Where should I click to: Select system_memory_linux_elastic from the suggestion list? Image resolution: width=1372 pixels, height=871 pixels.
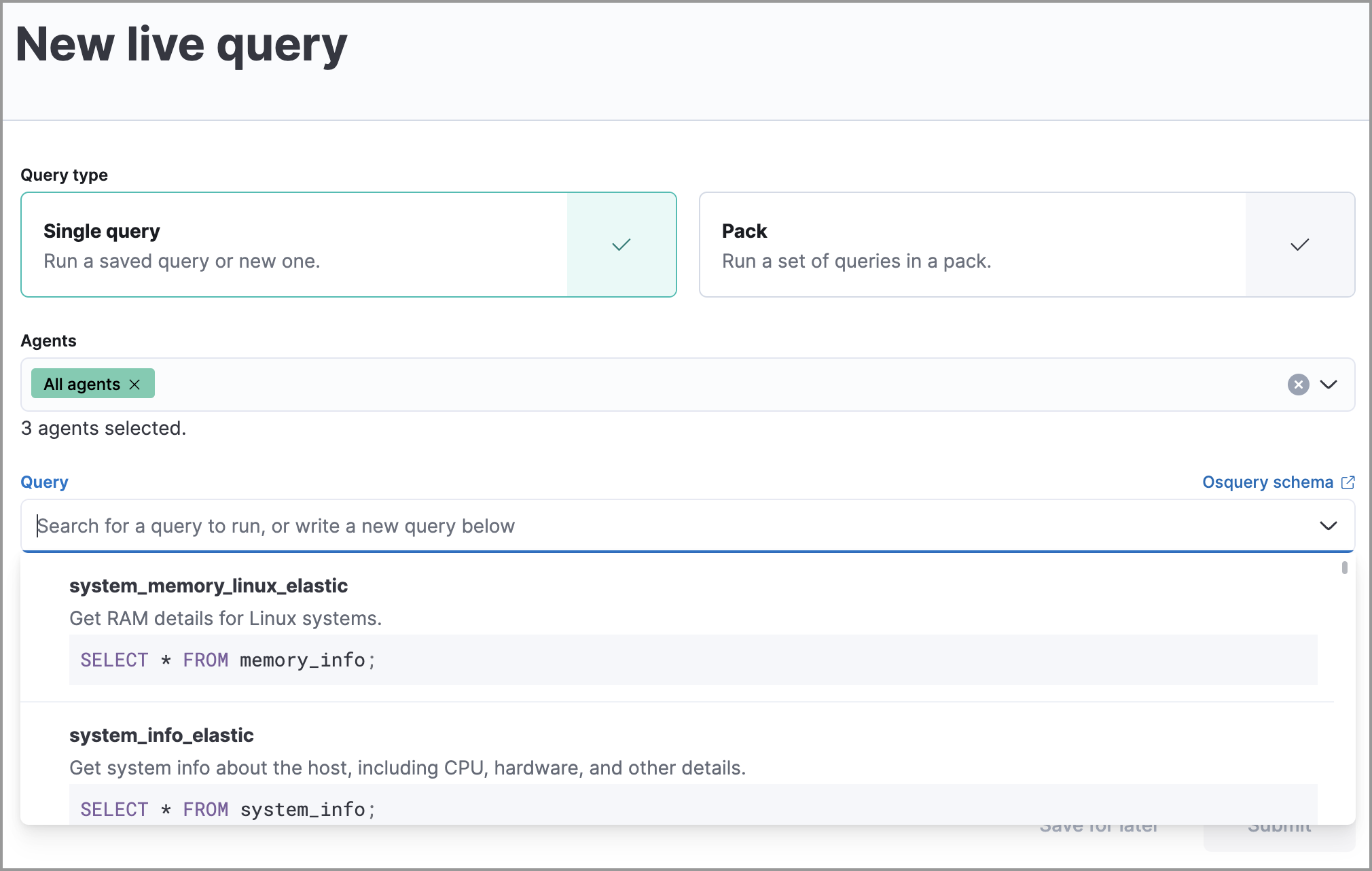click(209, 586)
